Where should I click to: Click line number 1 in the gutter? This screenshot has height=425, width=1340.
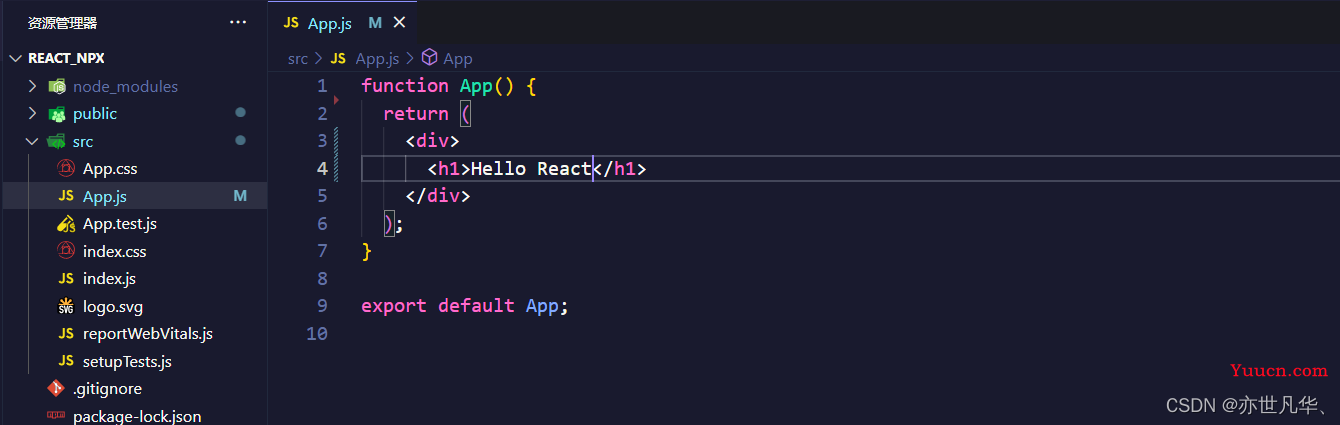point(322,86)
